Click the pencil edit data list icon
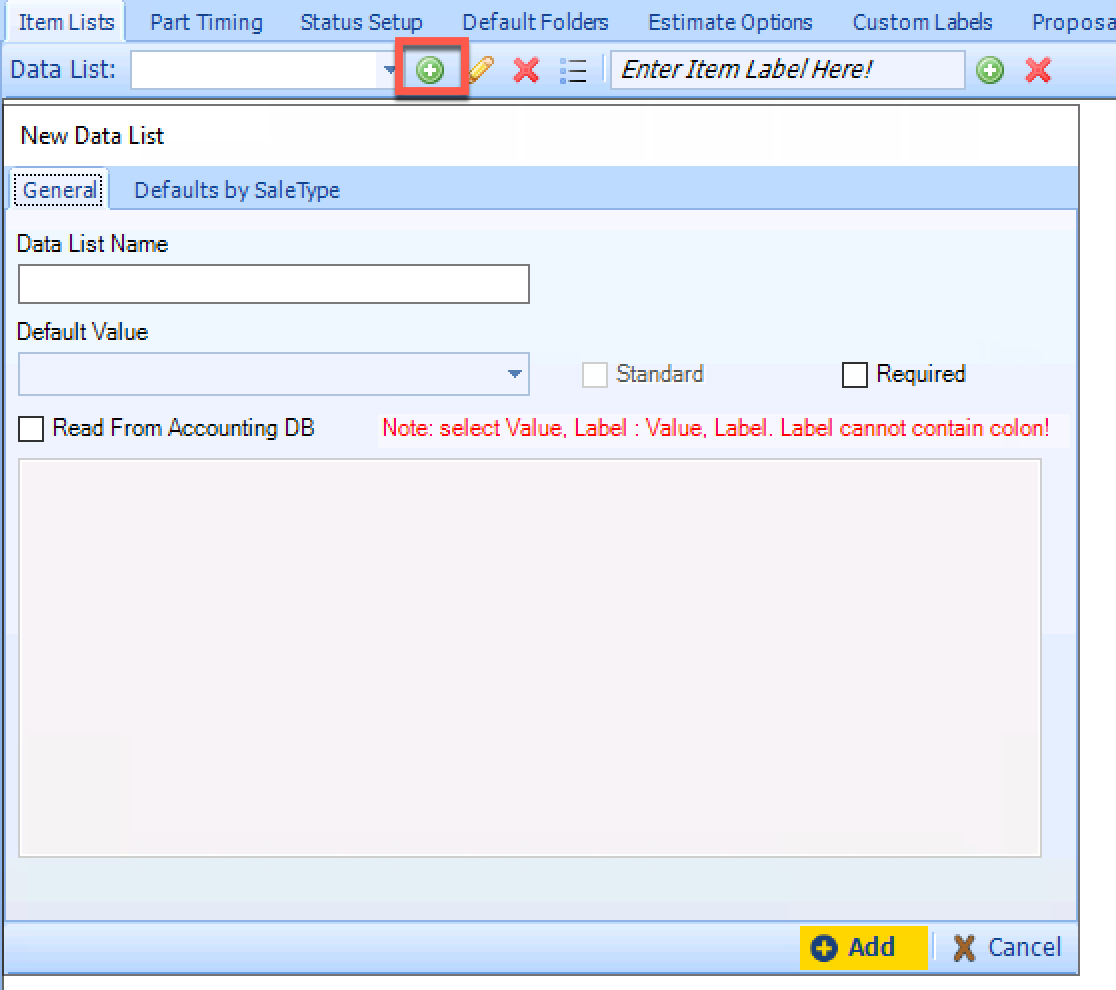 click(x=481, y=70)
